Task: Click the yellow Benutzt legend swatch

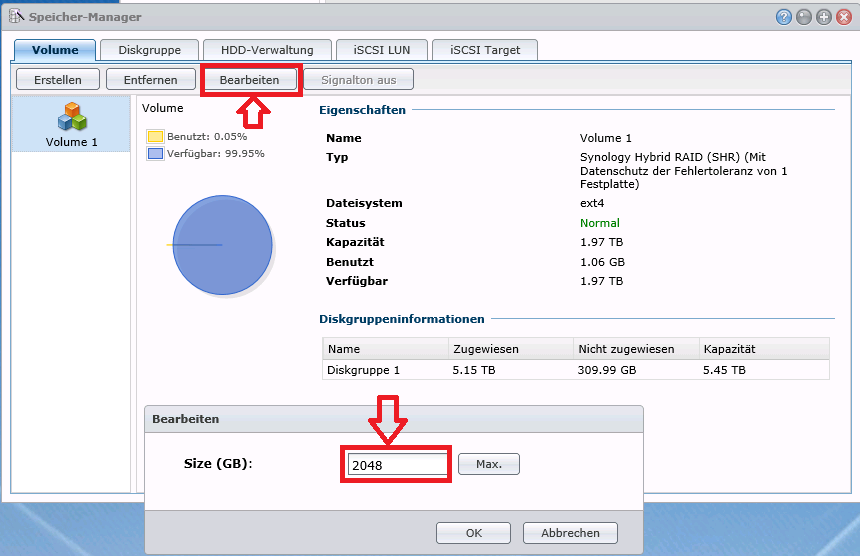Action: pyautogui.click(x=155, y=136)
